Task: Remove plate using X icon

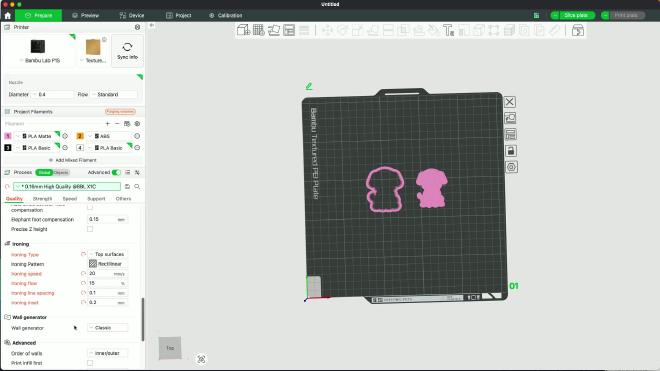Action: pyautogui.click(x=510, y=102)
